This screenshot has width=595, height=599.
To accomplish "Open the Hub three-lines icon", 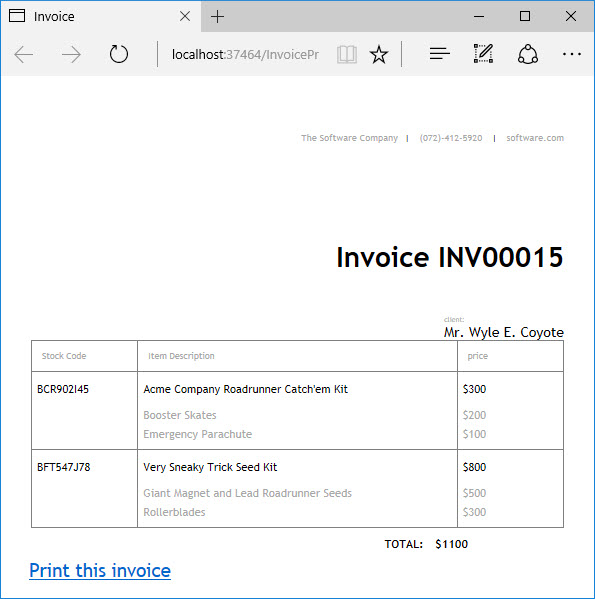I will (440, 54).
